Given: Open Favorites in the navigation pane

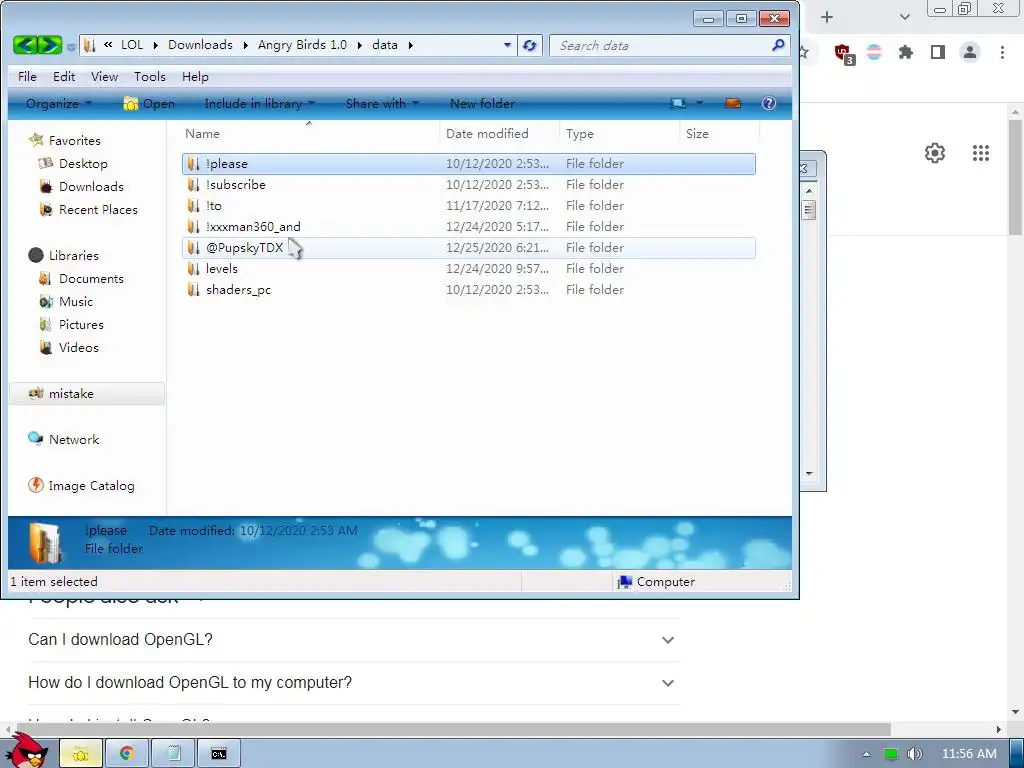Looking at the screenshot, I should point(74,140).
